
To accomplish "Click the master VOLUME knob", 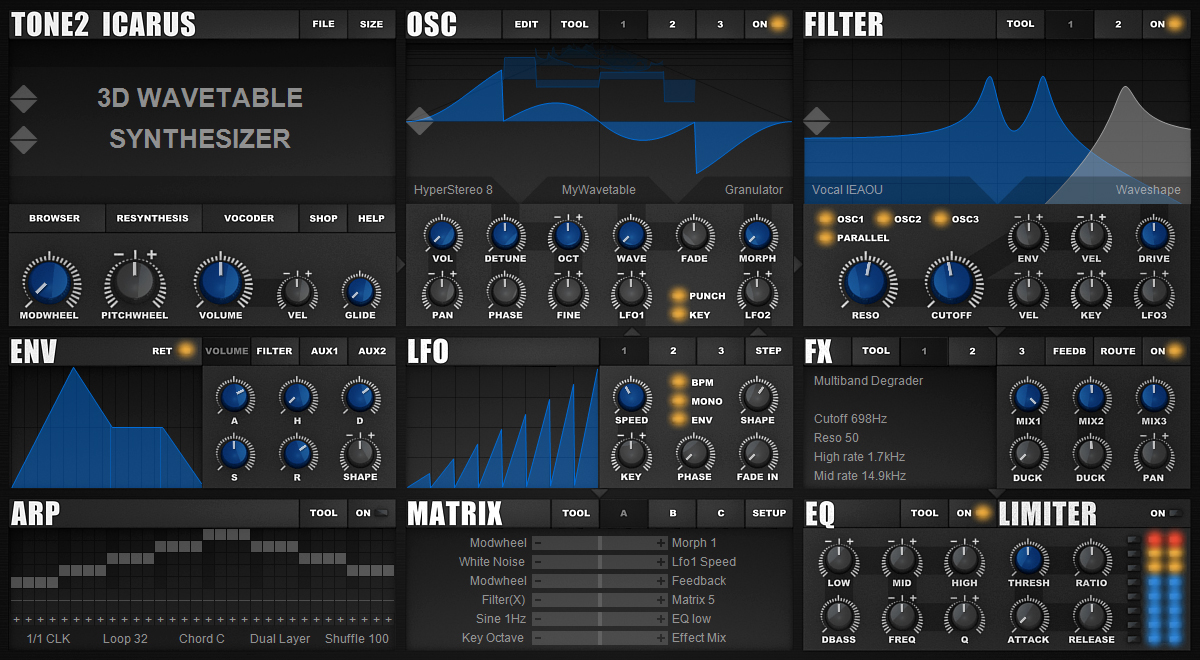I will (220, 282).
